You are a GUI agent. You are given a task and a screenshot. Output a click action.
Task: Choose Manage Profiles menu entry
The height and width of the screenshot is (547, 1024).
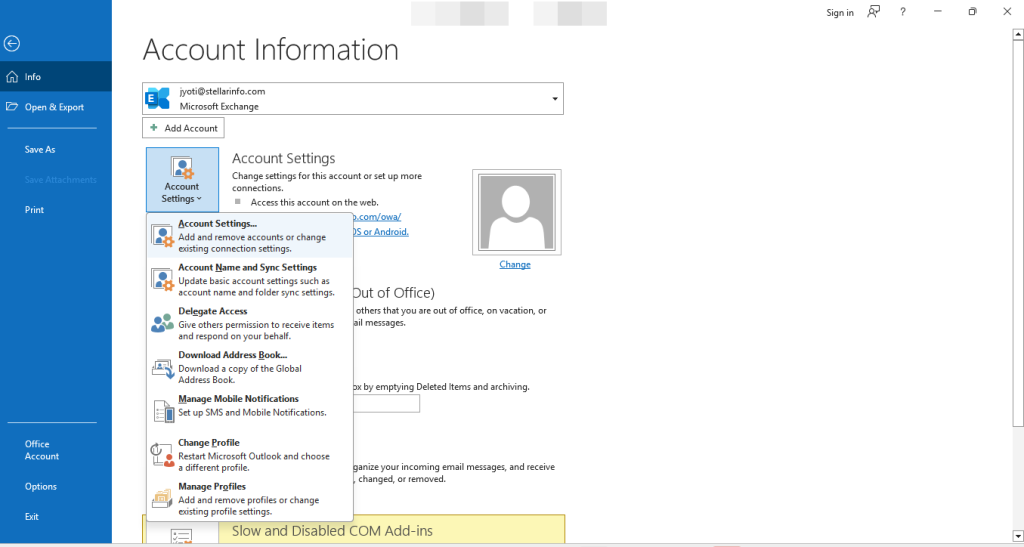(x=250, y=498)
